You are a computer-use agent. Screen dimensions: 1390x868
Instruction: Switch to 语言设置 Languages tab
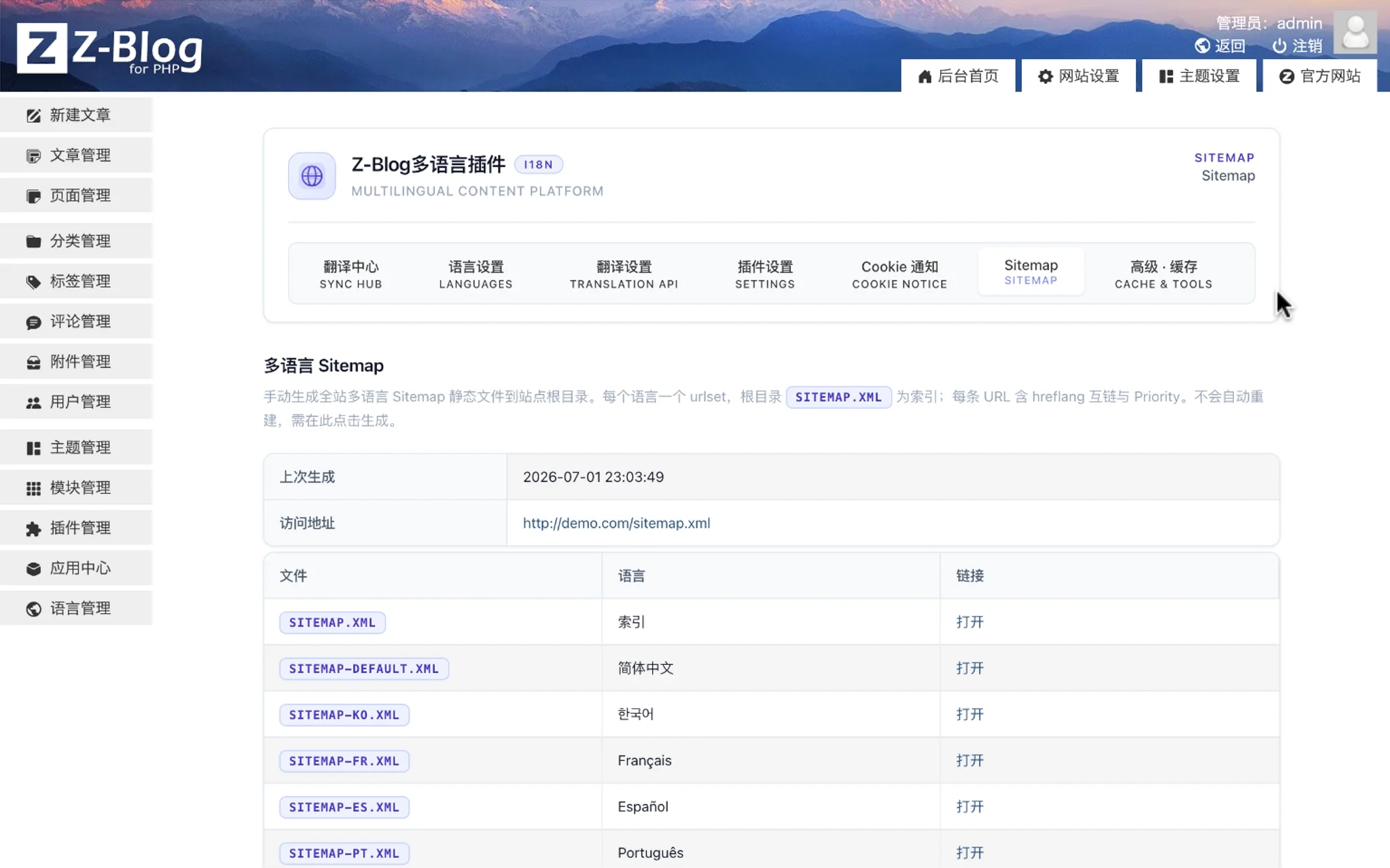476,274
